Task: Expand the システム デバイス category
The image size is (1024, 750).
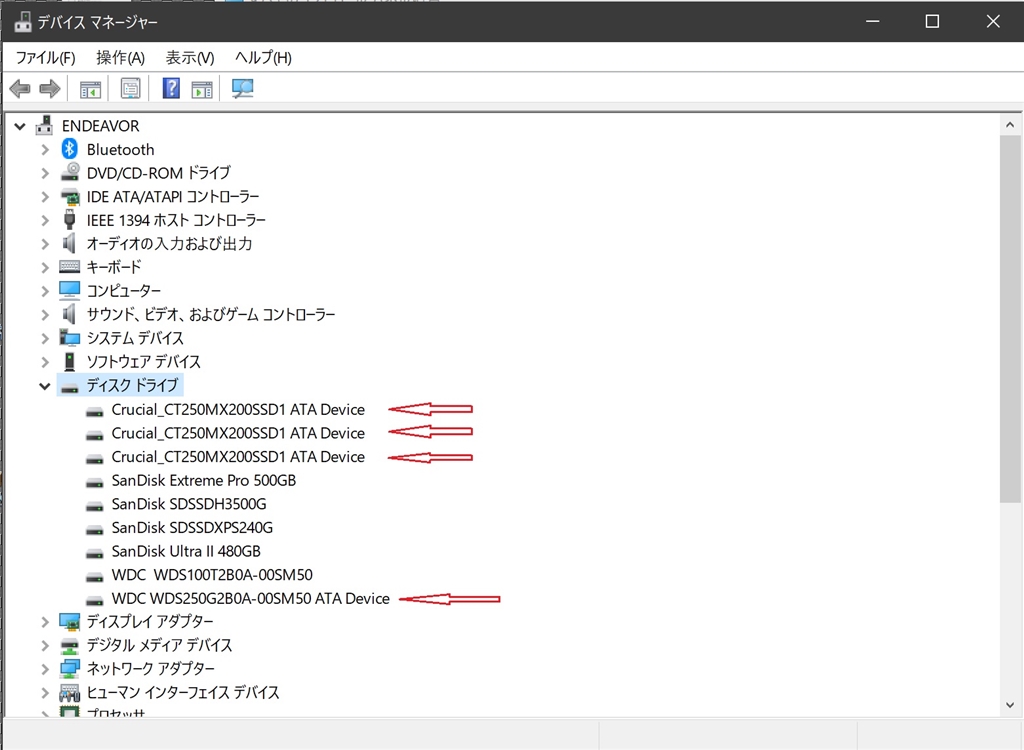Action: click(x=44, y=338)
